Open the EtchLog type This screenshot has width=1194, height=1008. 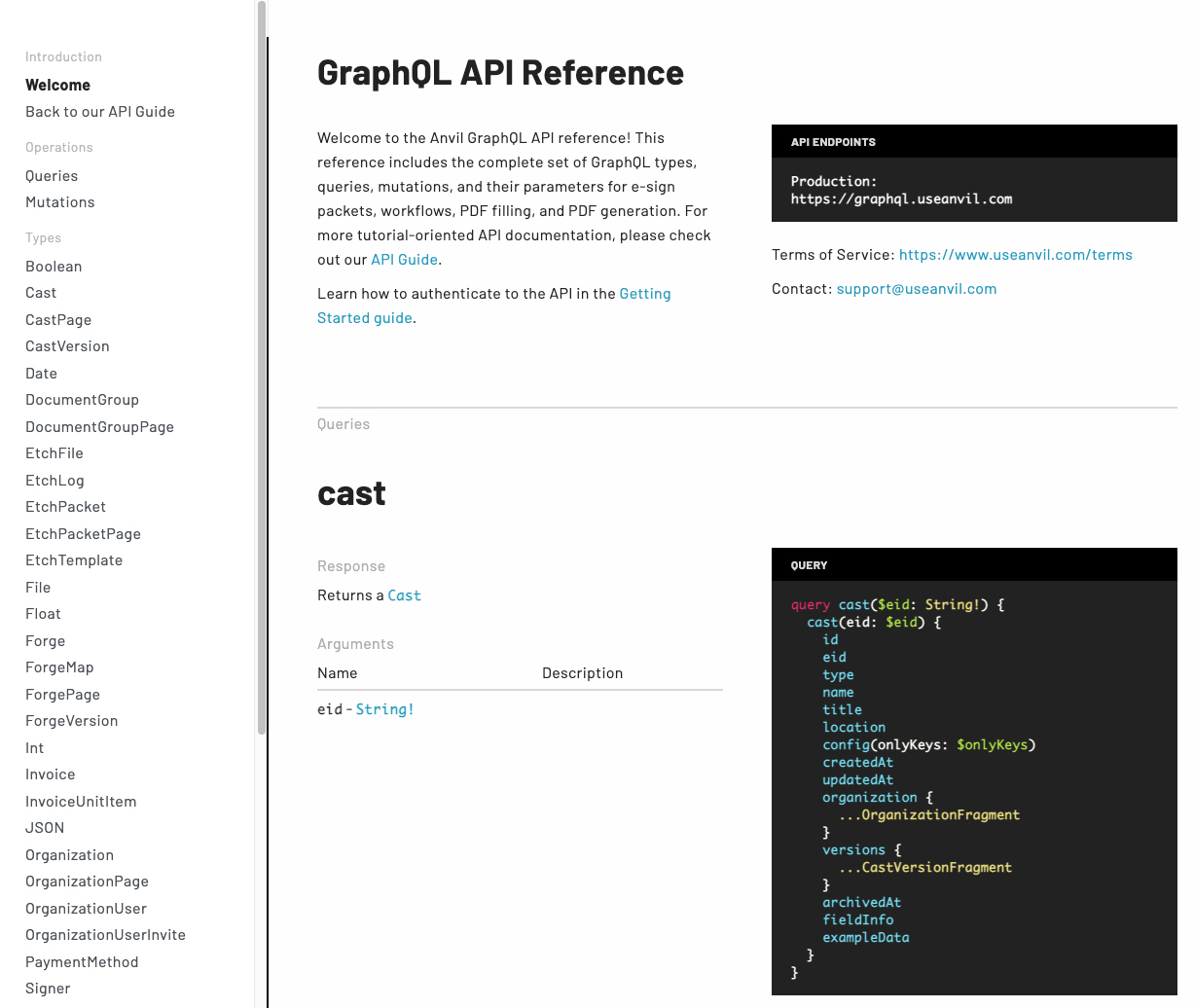click(54, 481)
